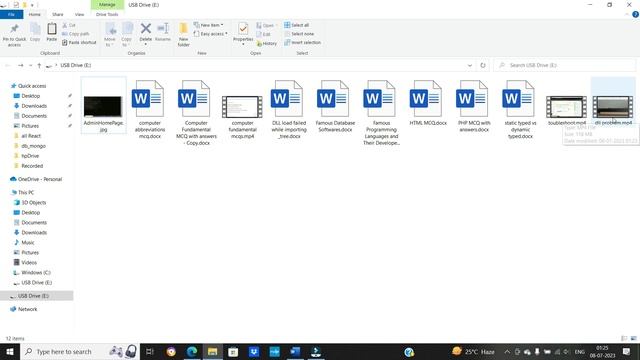Open Windows (C:) drive

(x=36, y=273)
